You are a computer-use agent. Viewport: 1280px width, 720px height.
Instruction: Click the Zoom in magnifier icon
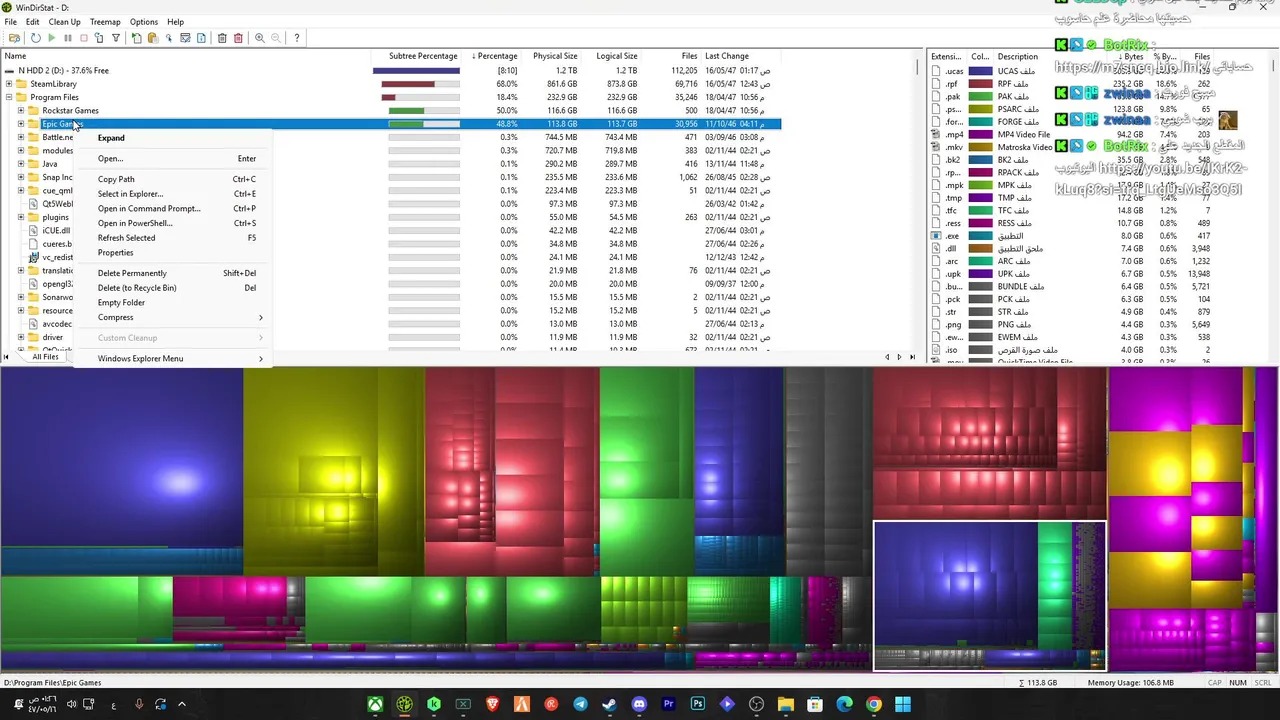click(x=259, y=38)
